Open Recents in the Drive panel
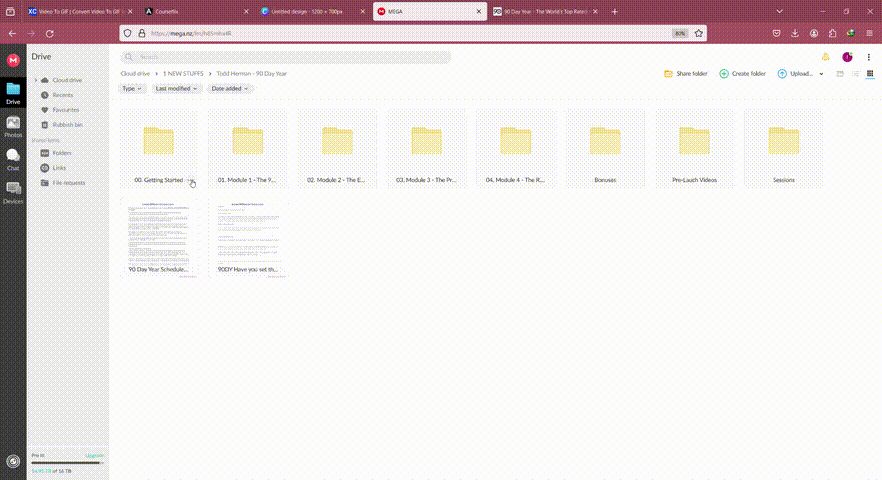The height and width of the screenshot is (480, 882). point(62,95)
